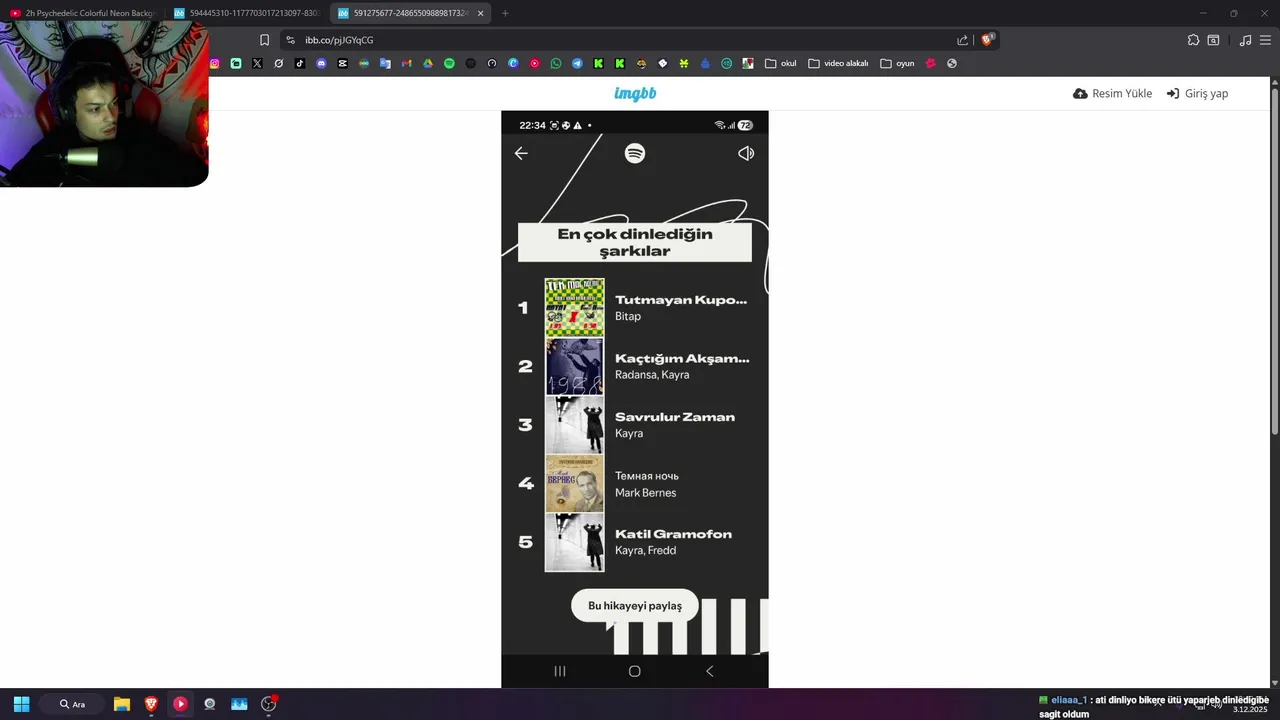Open the CapCut bookmark
This screenshot has height=720, width=1280.
pyautogui.click(x=342, y=63)
